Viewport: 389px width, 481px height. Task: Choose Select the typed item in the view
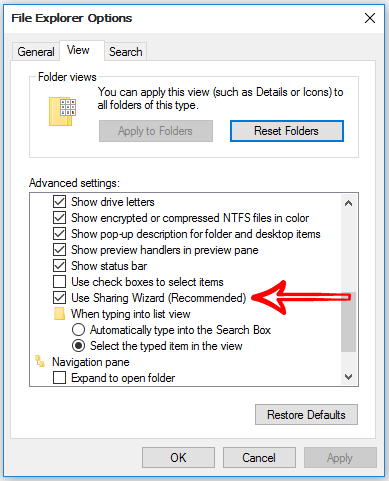tap(78, 346)
